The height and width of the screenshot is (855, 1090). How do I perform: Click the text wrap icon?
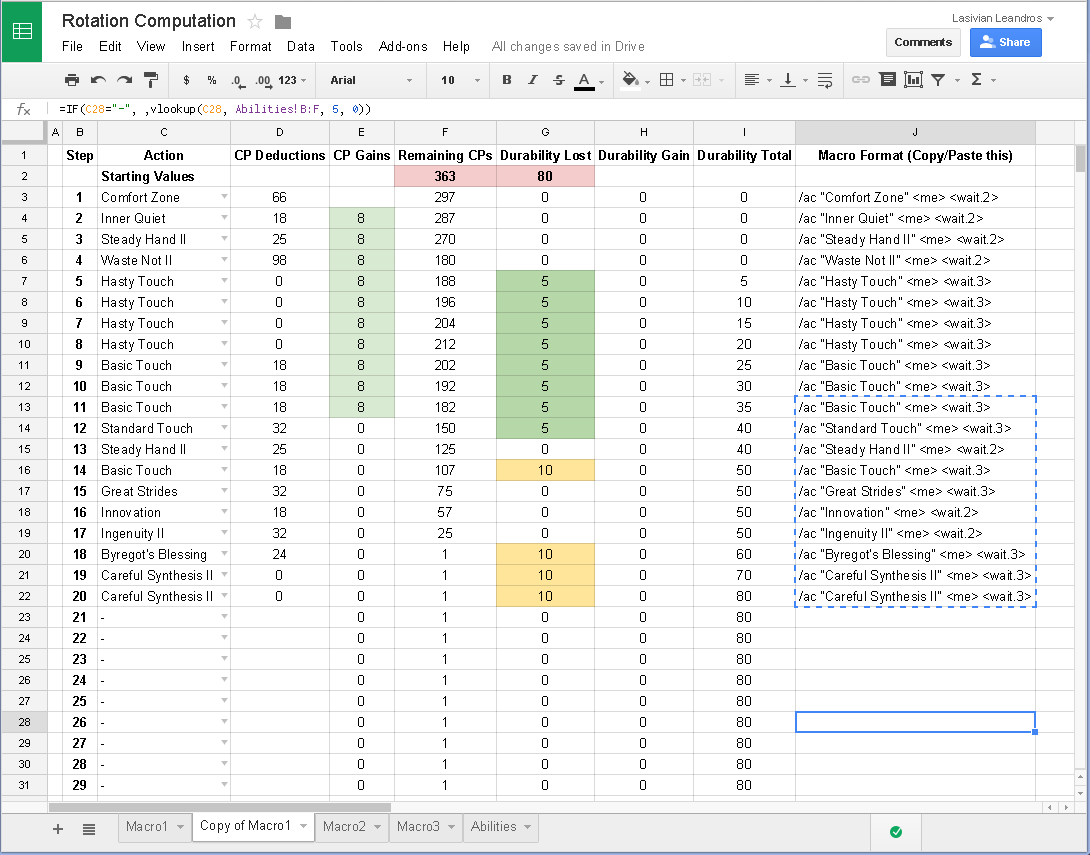[x=824, y=80]
